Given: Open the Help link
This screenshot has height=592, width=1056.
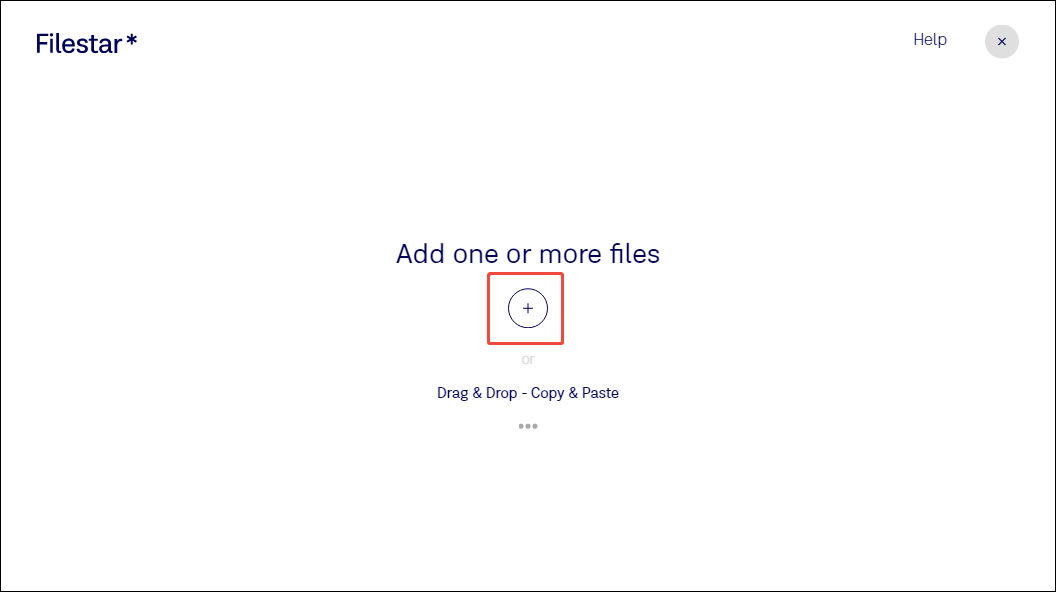Looking at the screenshot, I should [929, 40].
